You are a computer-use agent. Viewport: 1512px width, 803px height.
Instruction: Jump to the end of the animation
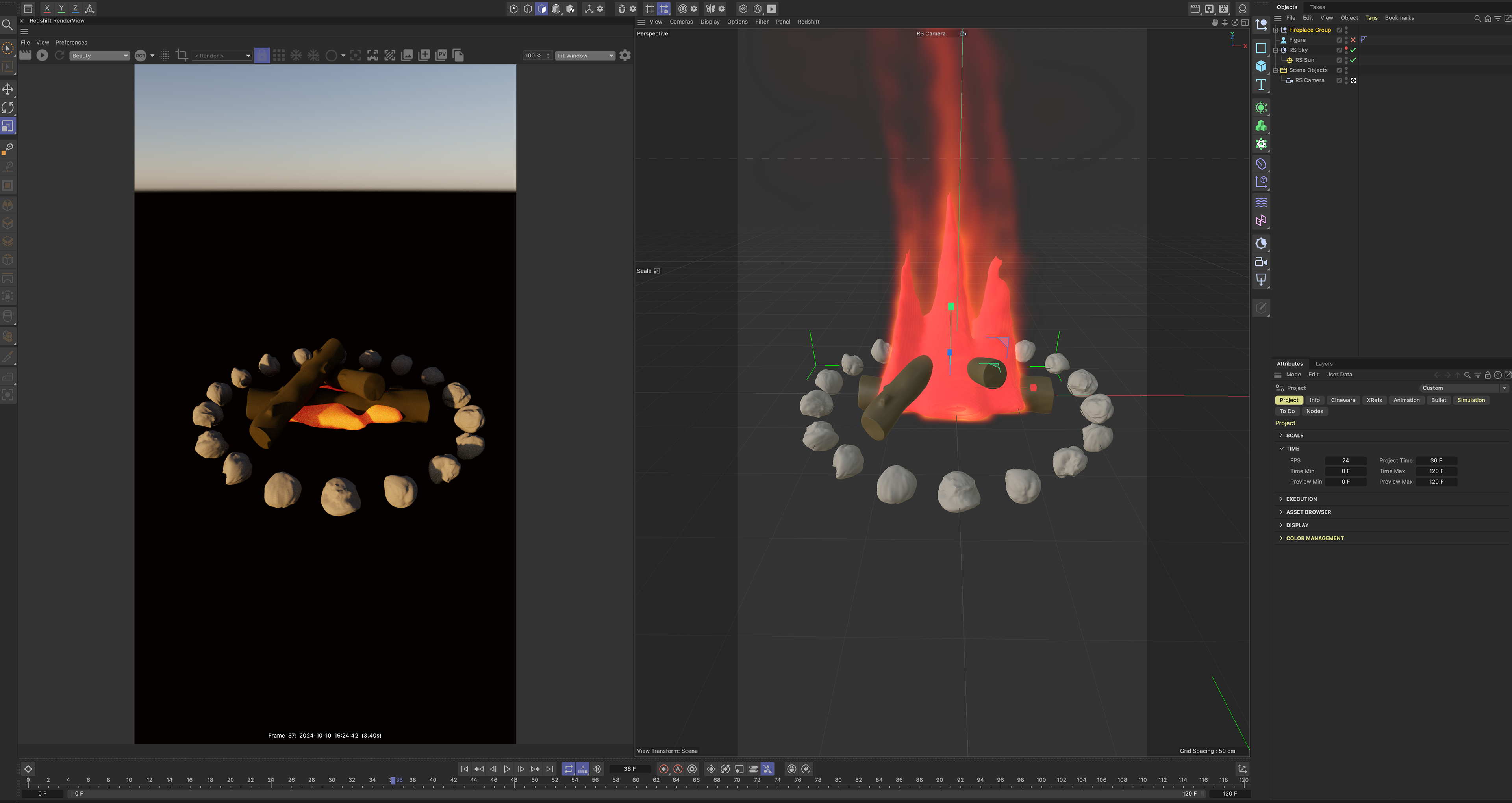[549, 769]
